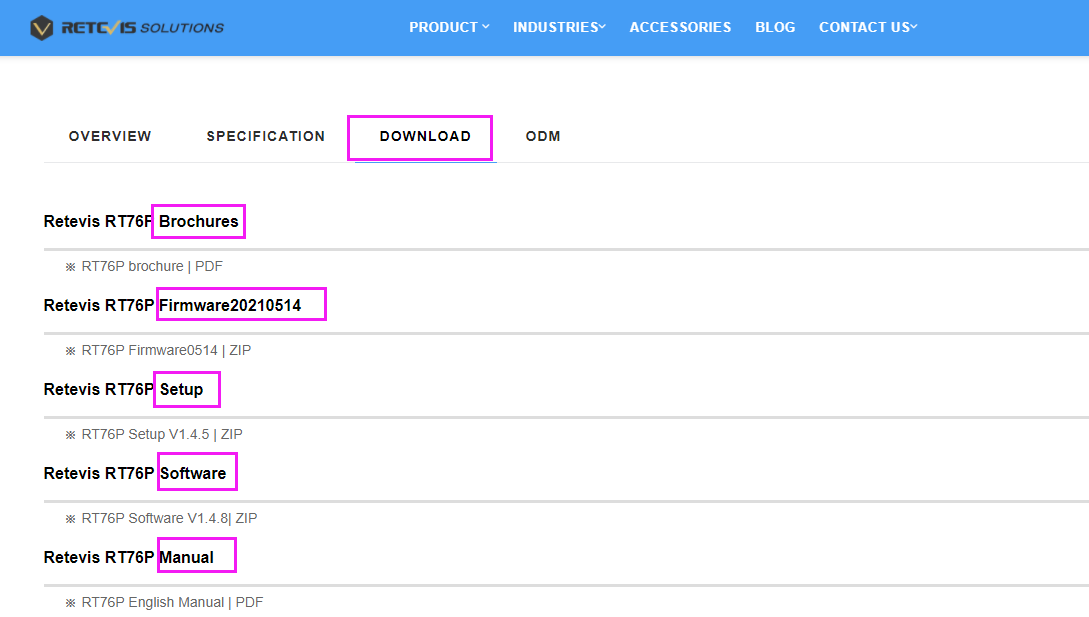
Task: Click the Retevis RT76P Setup heading
Action: (x=124, y=390)
